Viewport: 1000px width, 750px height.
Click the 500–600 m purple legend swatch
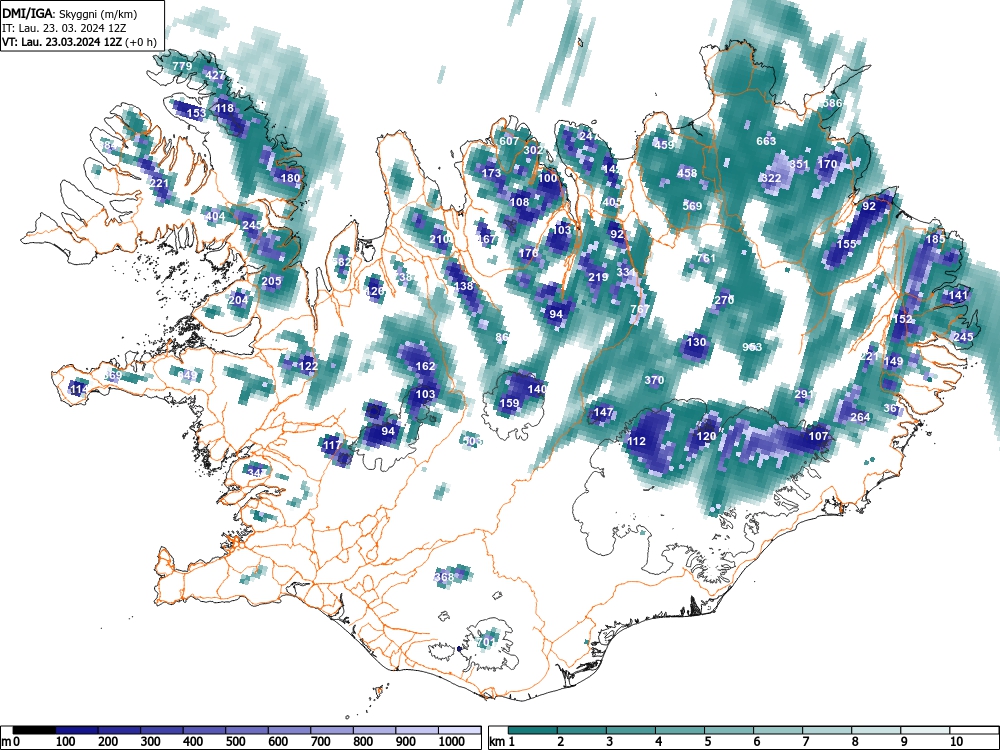click(x=247, y=730)
